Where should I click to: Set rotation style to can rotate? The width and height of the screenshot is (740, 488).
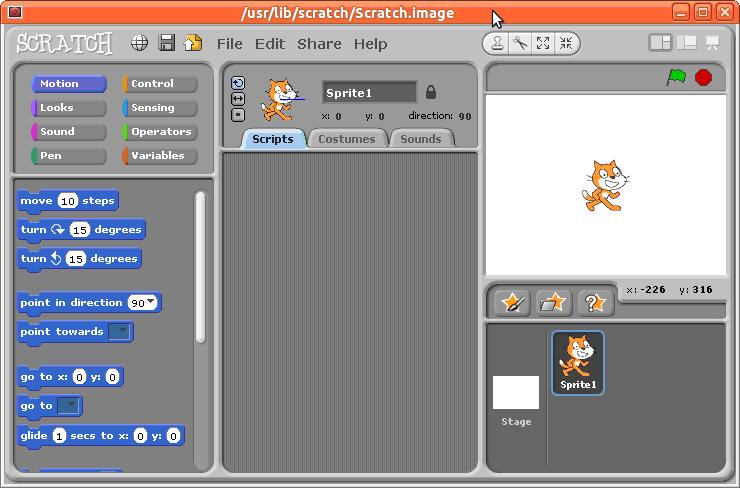click(238, 83)
